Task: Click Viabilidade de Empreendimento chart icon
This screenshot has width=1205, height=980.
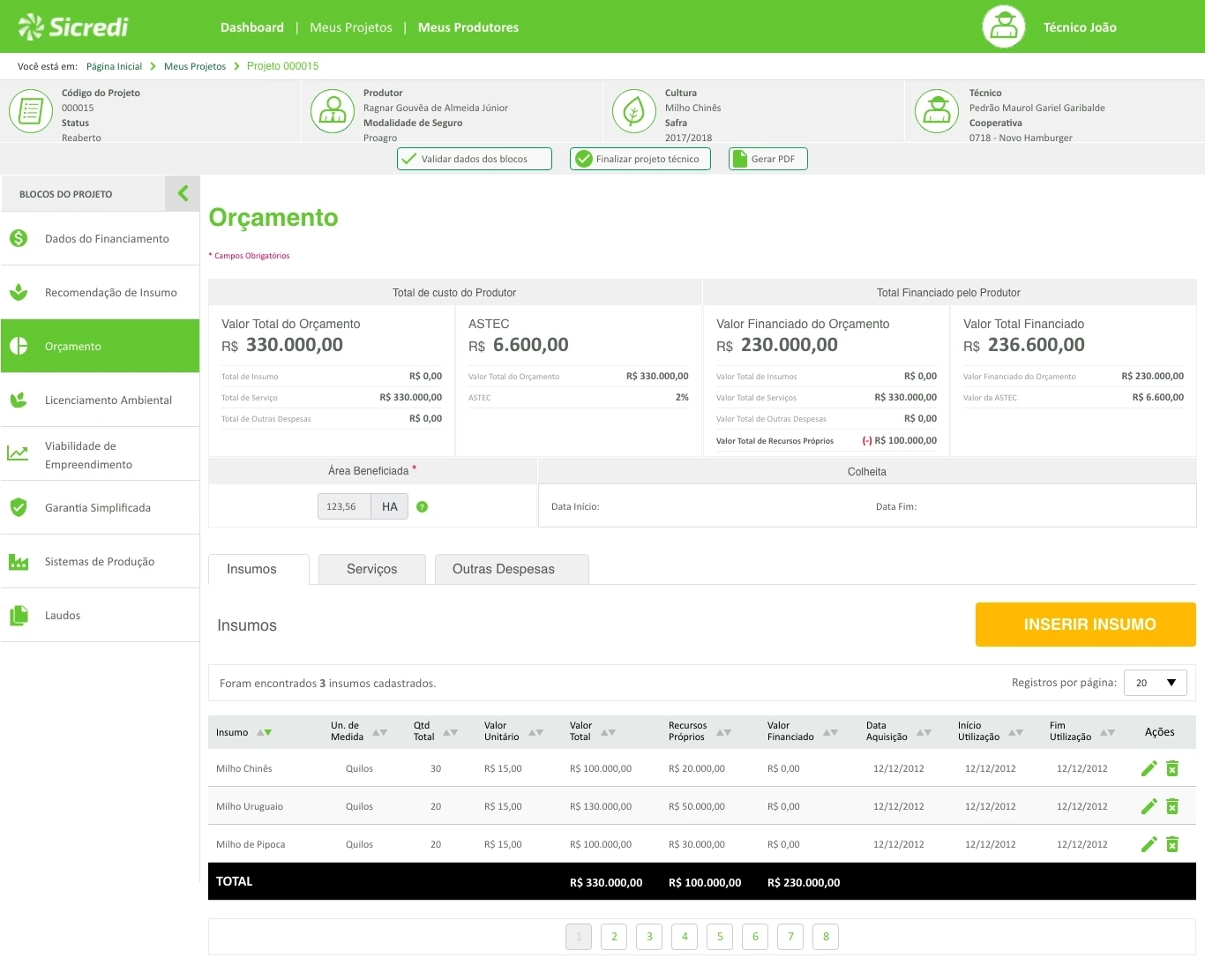Action: pyautogui.click(x=18, y=453)
